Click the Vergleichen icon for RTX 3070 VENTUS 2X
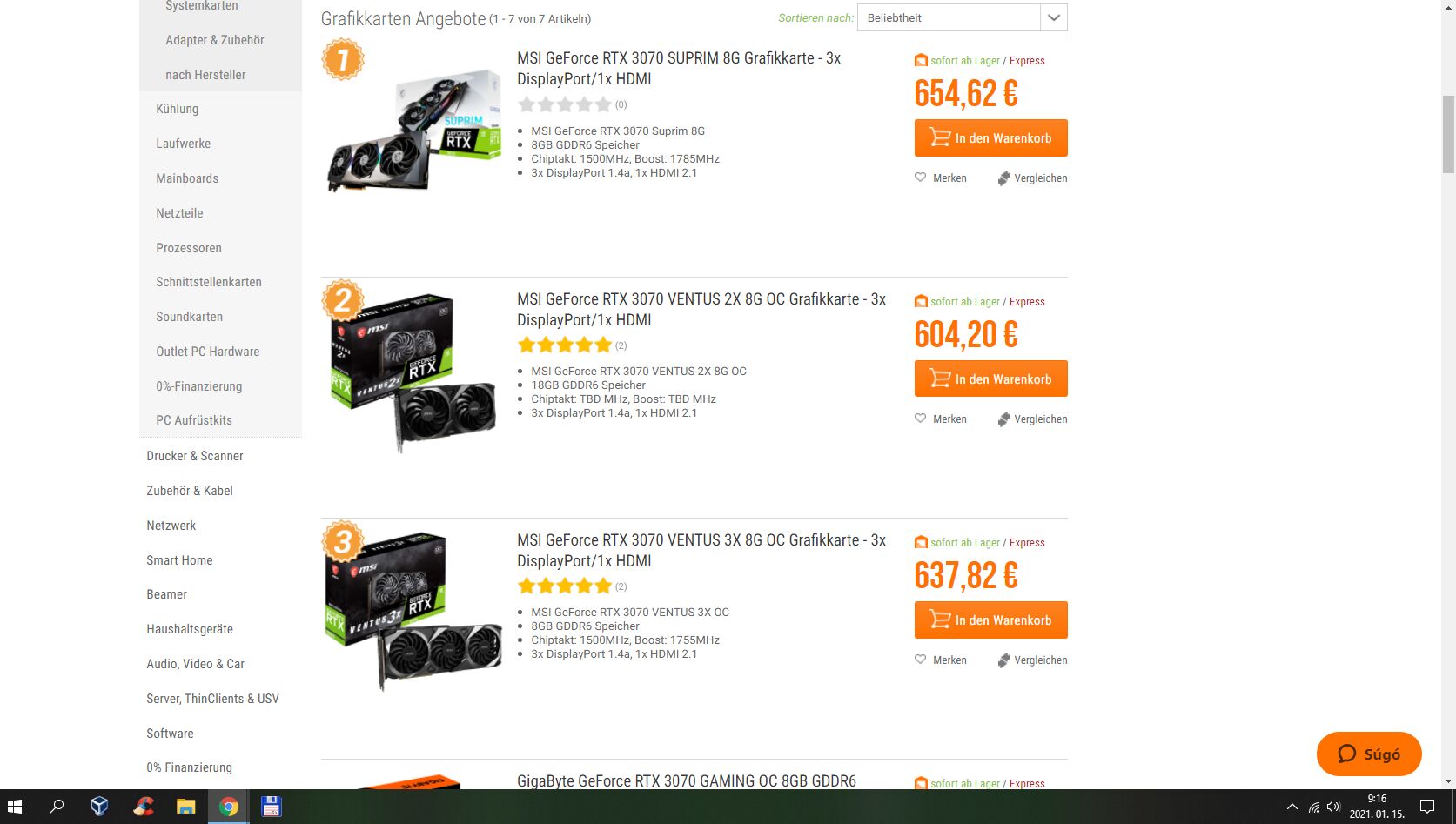Image resolution: width=1456 pixels, height=824 pixels. pos(1003,419)
